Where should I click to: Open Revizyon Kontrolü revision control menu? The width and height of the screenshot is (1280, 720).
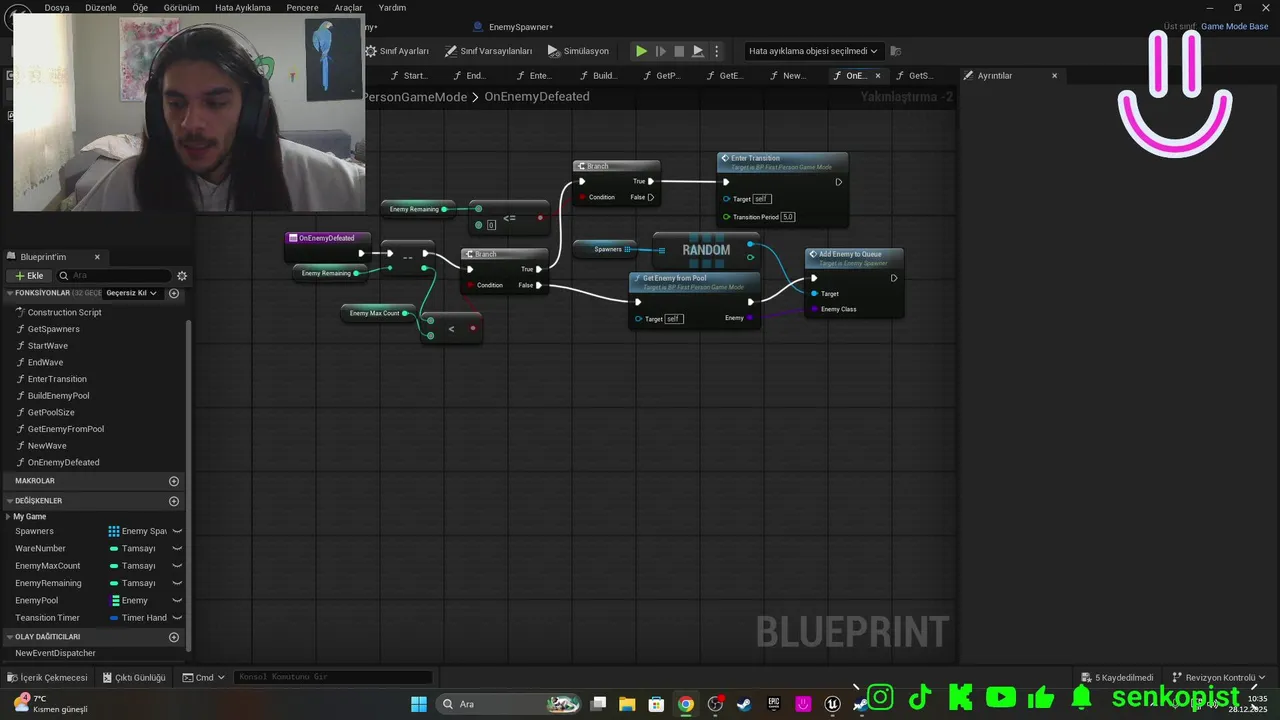pos(1219,677)
